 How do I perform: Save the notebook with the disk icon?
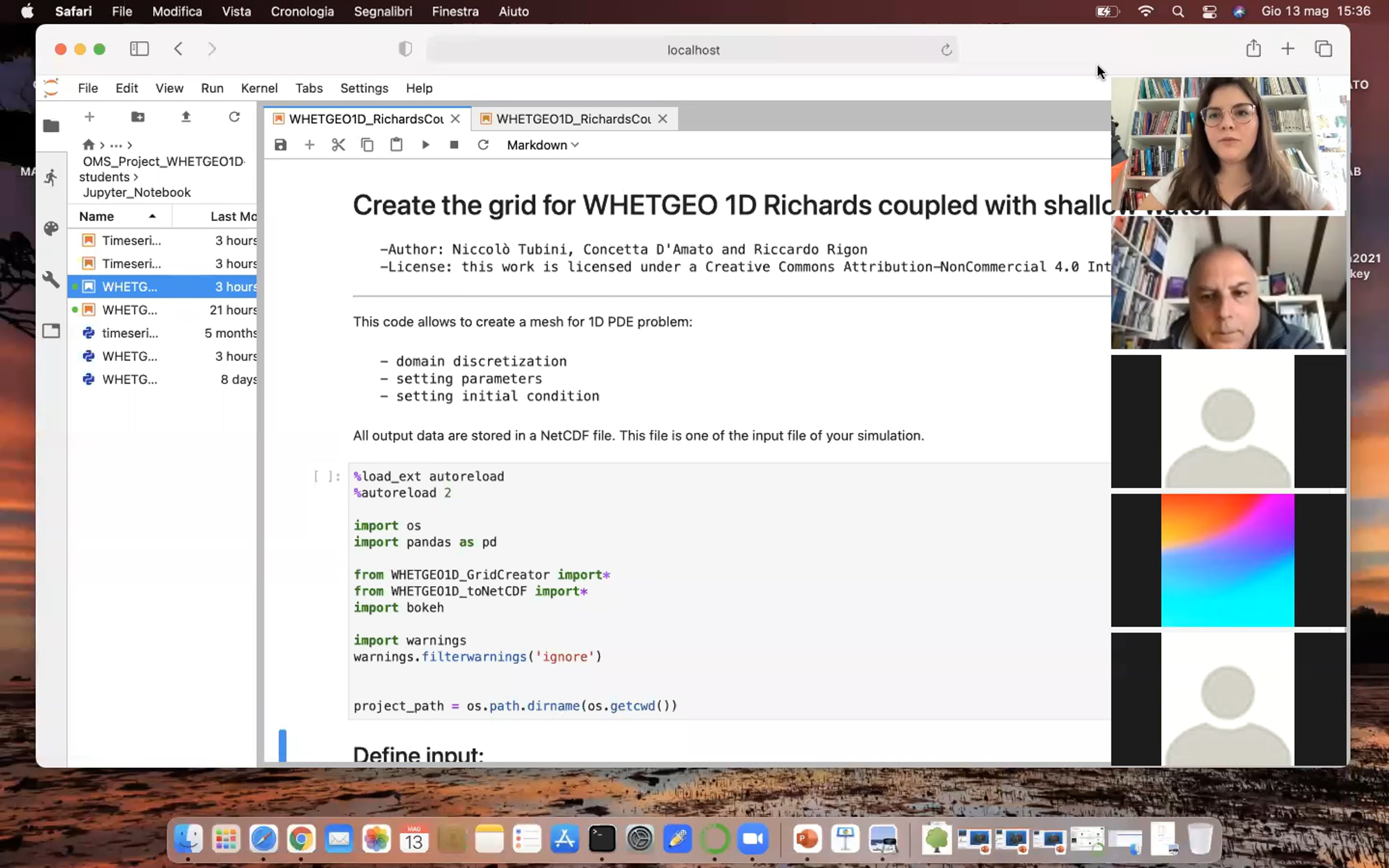[281, 145]
